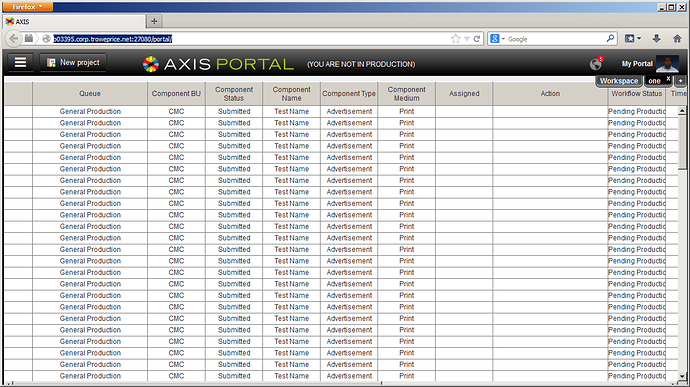The image size is (690, 387).
Task: Click the folder icon beside back button
Action: pos(29,39)
